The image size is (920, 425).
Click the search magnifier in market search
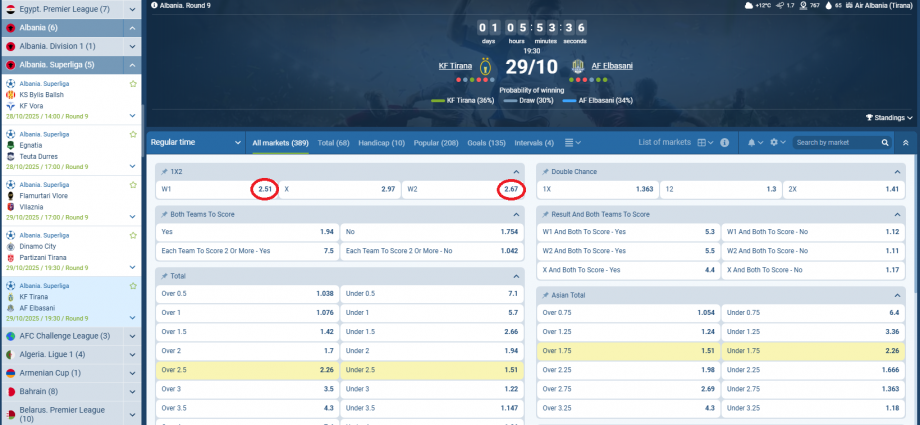click(x=885, y=143)
